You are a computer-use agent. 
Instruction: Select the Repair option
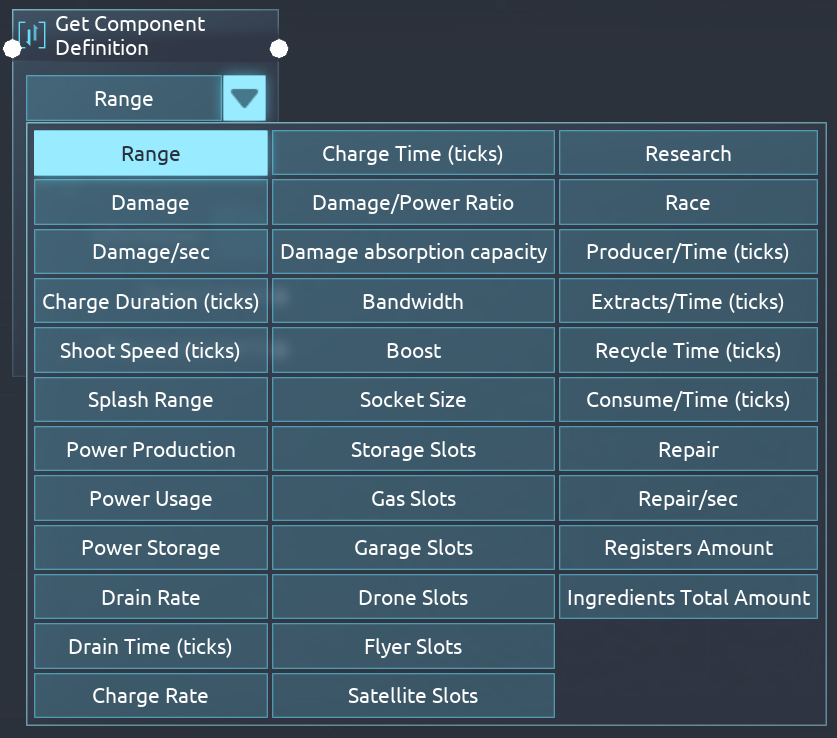[x=688, y=449]
